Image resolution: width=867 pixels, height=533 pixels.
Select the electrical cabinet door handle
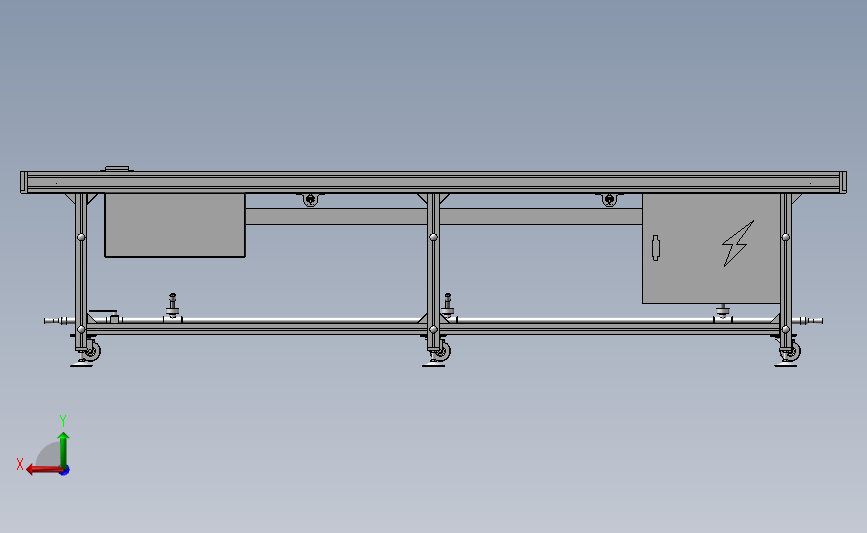point(656,248)
